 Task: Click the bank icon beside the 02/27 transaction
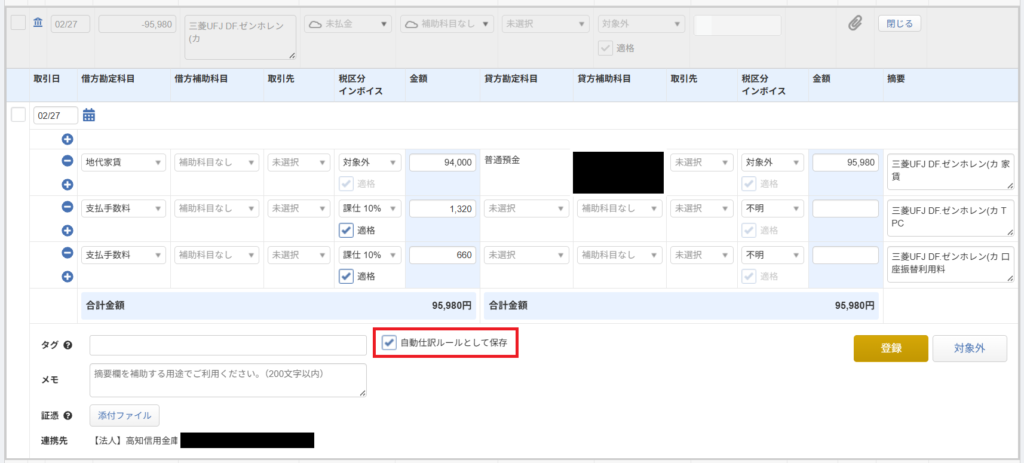(38, 24)
